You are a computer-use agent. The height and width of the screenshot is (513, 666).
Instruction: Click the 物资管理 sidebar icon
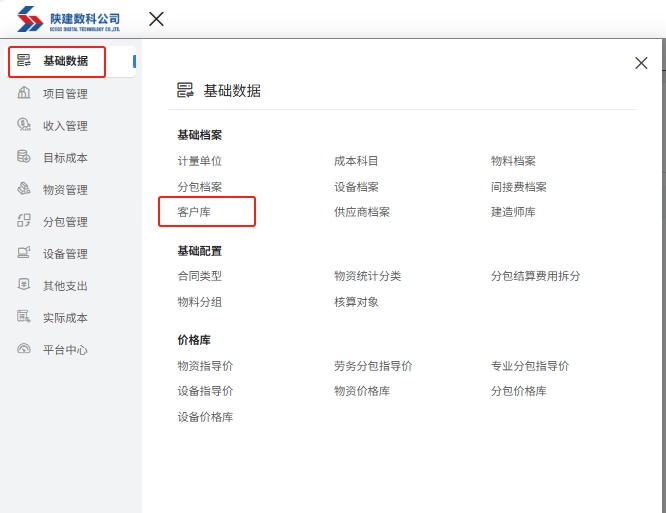[x=24, y=190]
